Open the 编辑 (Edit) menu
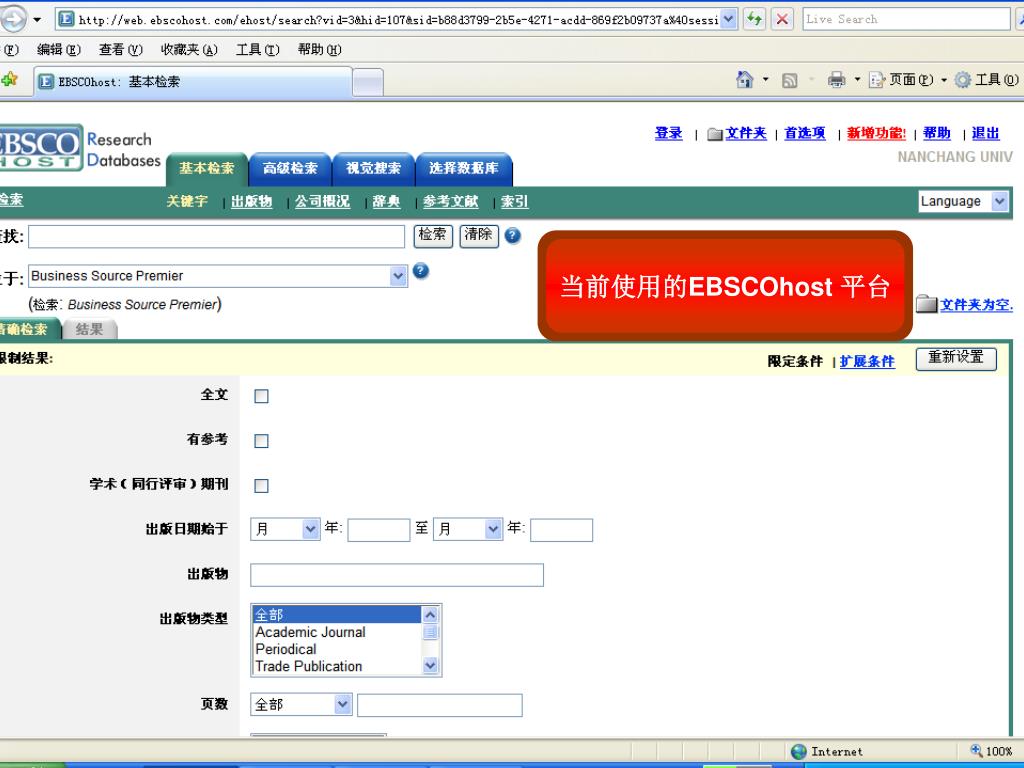 (x=59, y=50)
